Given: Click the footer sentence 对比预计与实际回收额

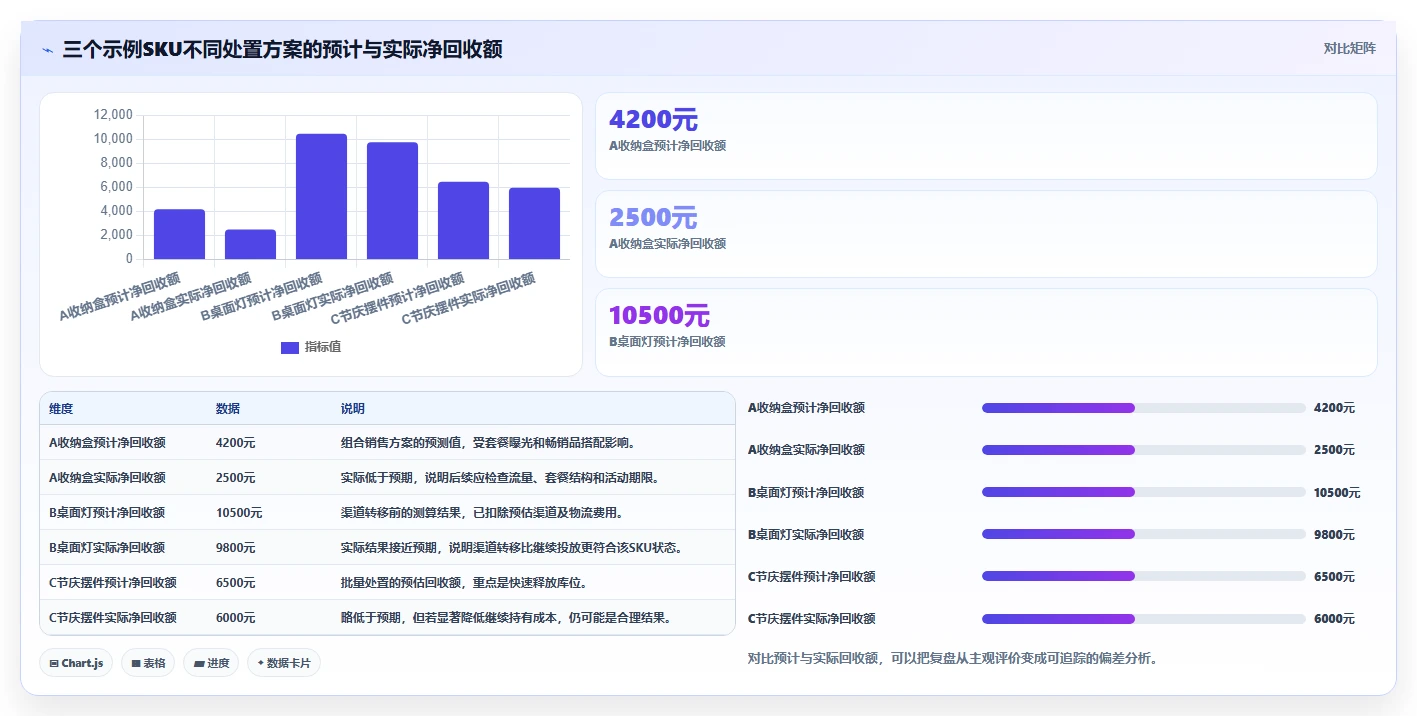Looking at the screenshot, I should coord(953,658).
